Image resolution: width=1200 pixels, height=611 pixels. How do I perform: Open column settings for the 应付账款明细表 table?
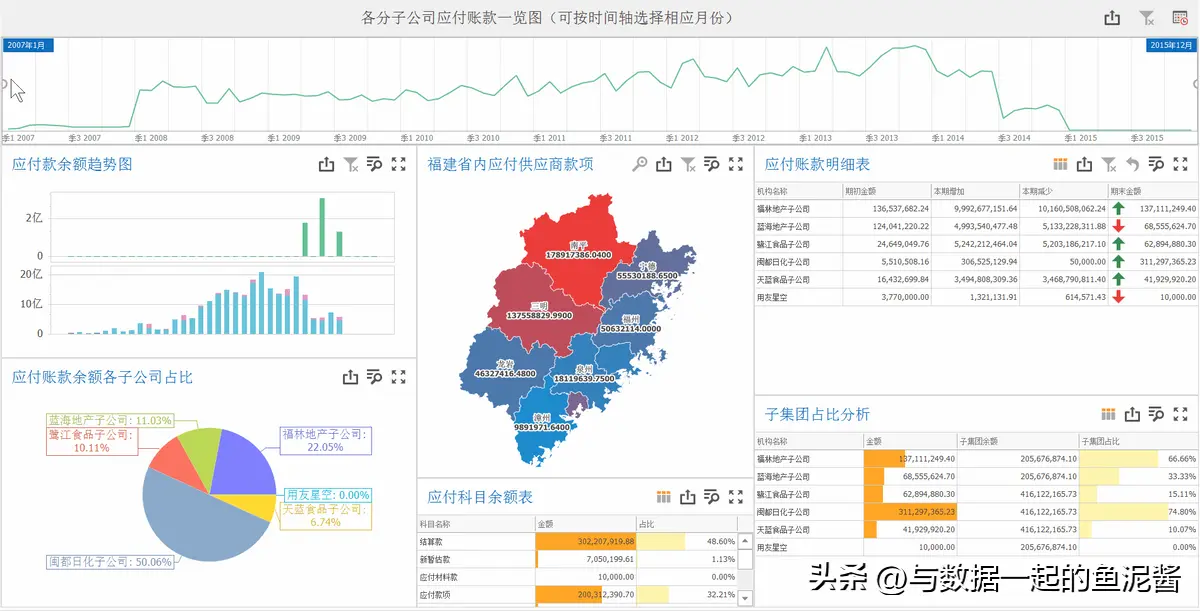pos(1061,164)
